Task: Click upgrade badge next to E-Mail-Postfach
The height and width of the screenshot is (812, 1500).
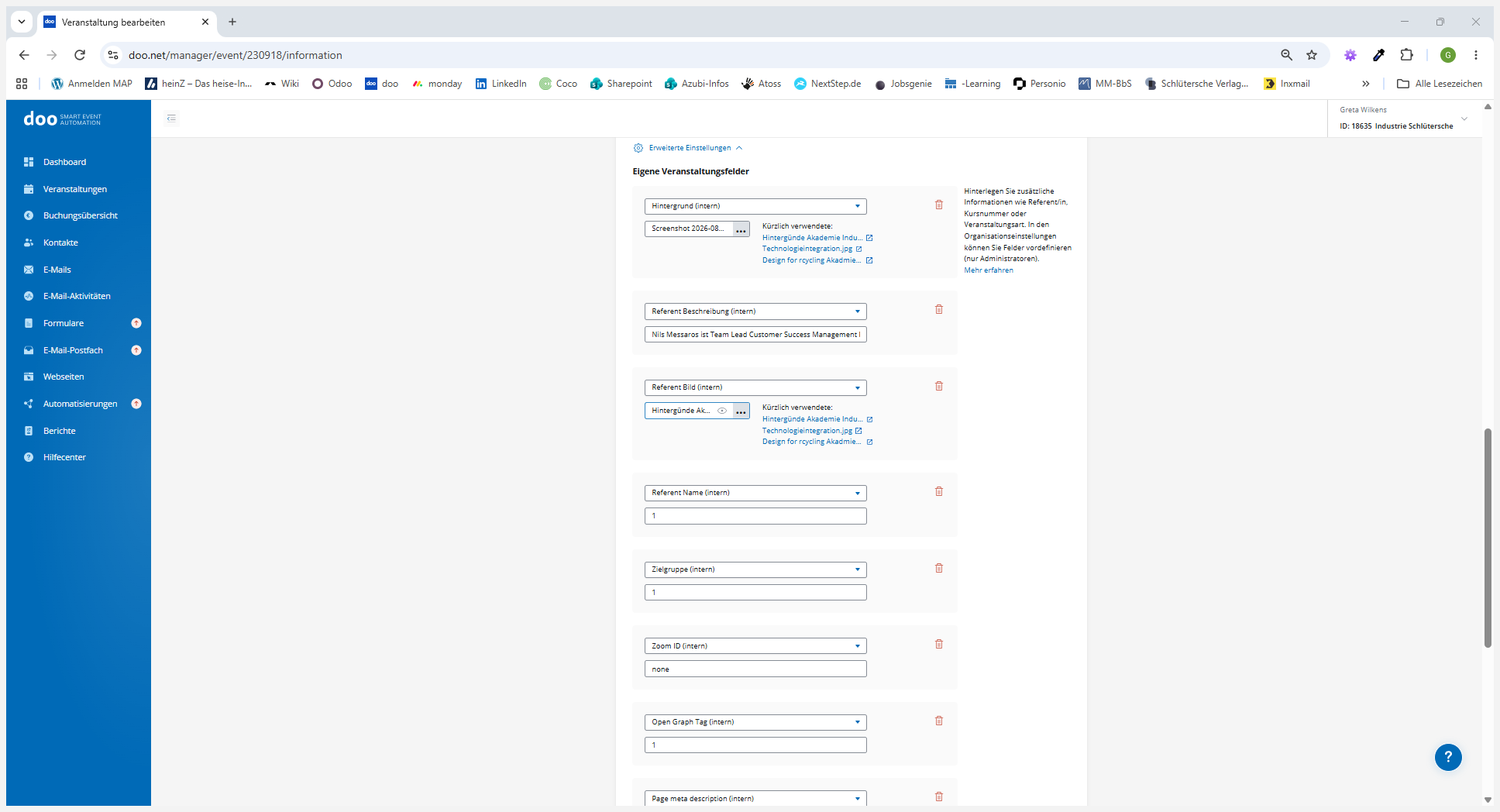Action: pos(136,350)
